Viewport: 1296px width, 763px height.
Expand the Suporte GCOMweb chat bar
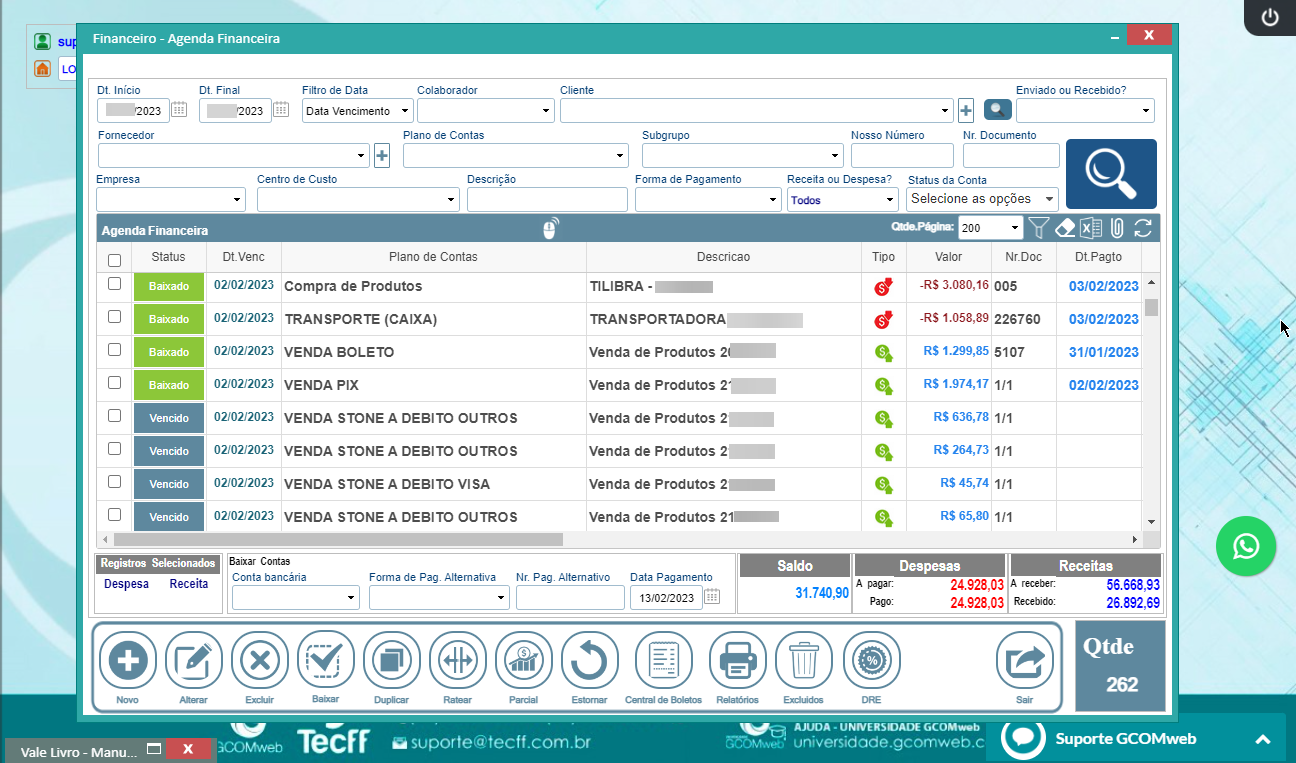pyautogui.click(x=1262, y=739)
